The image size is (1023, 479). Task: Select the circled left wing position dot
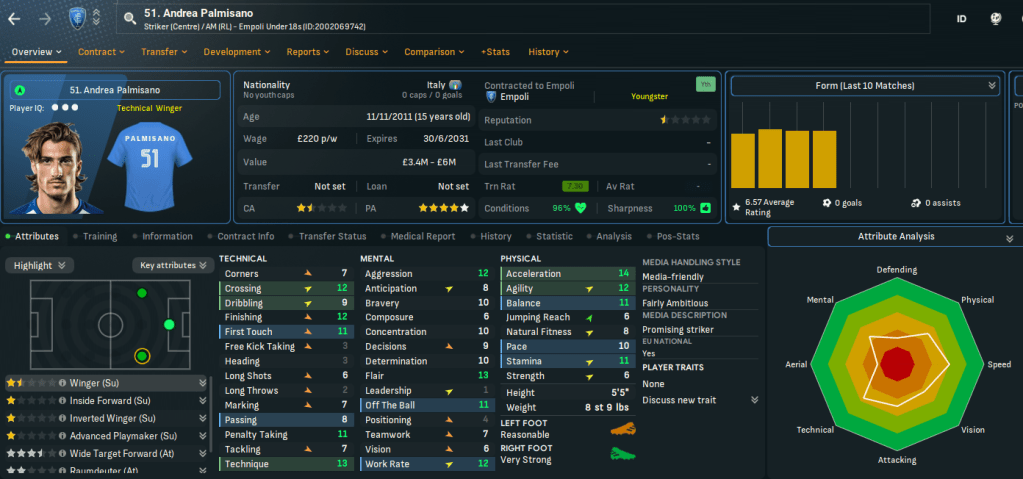point(142,355)
